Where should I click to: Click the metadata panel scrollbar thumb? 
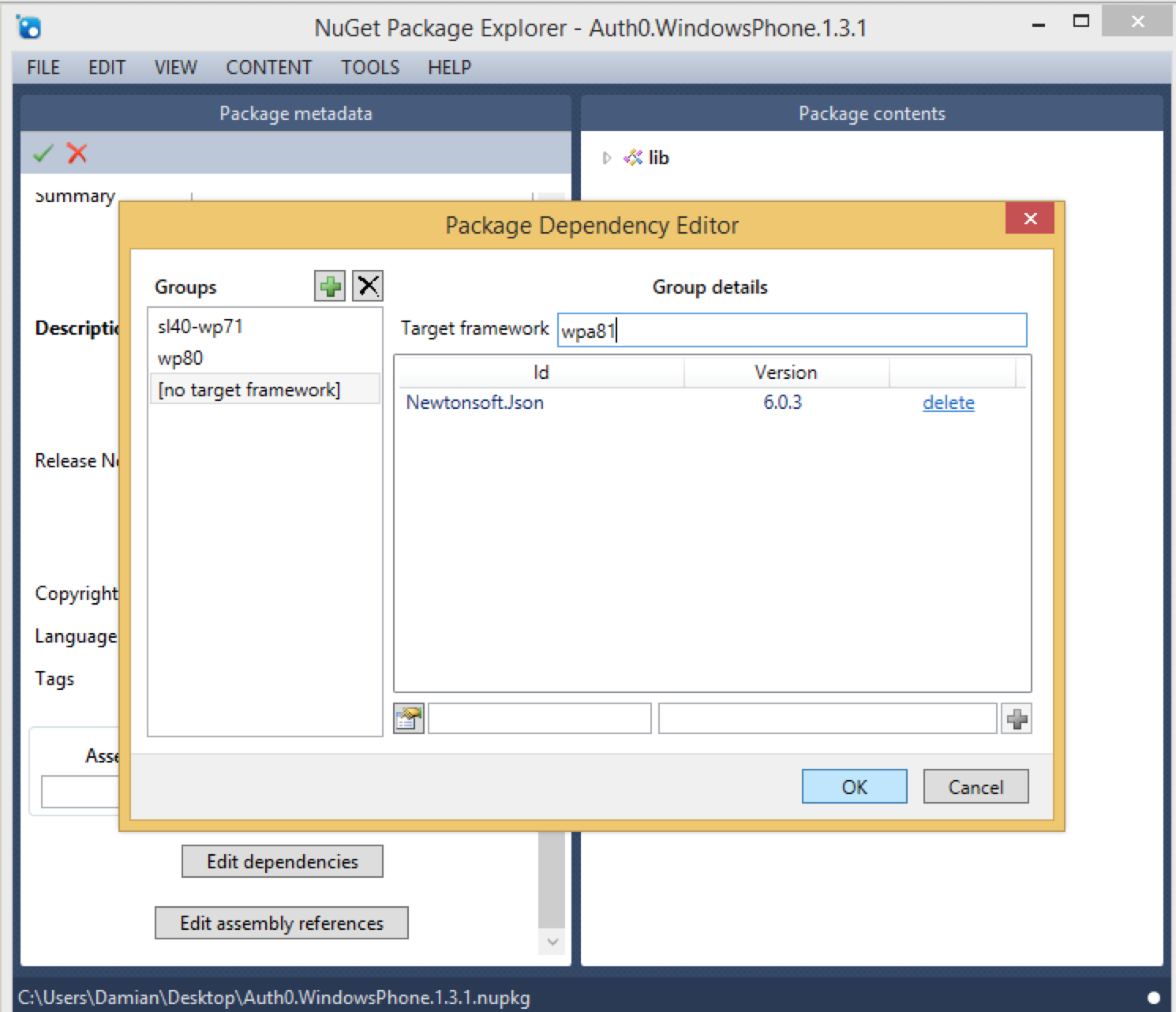coord(552,880)
